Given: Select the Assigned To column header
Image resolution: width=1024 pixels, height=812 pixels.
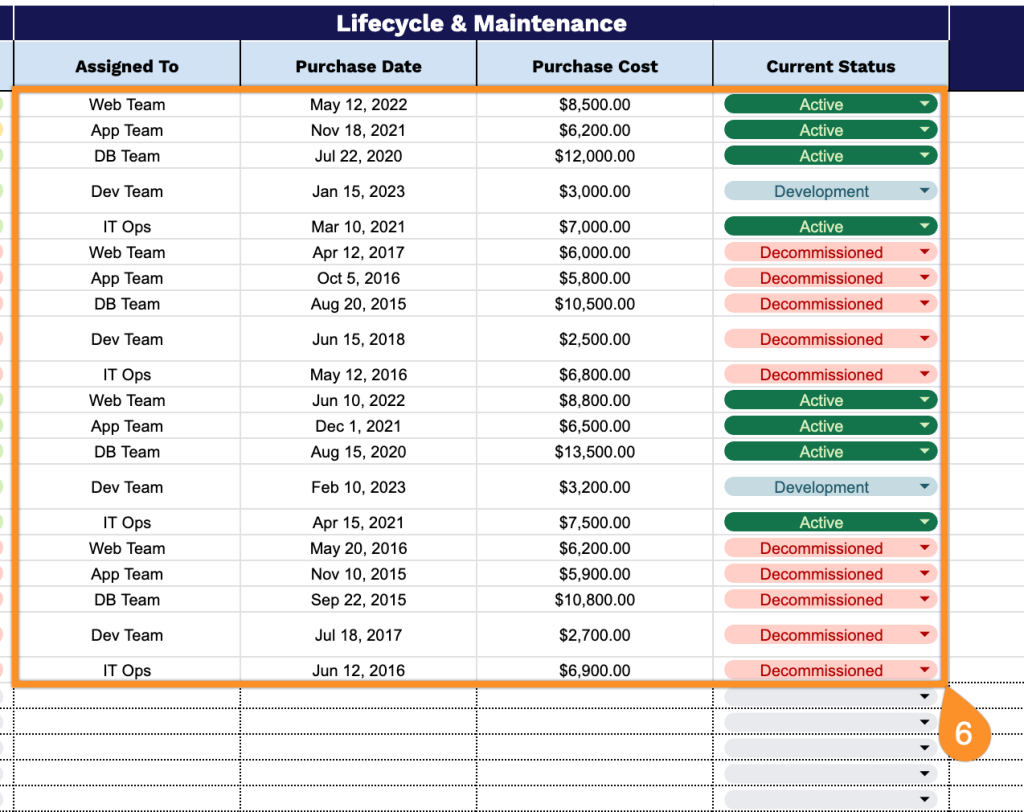Looking at the screenshot, I should [127, 67].
